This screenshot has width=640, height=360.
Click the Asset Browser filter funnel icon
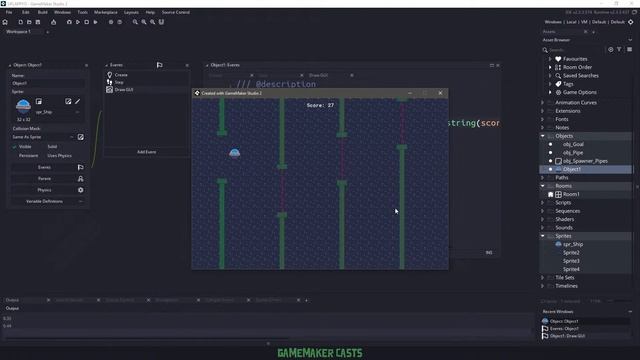619,49
